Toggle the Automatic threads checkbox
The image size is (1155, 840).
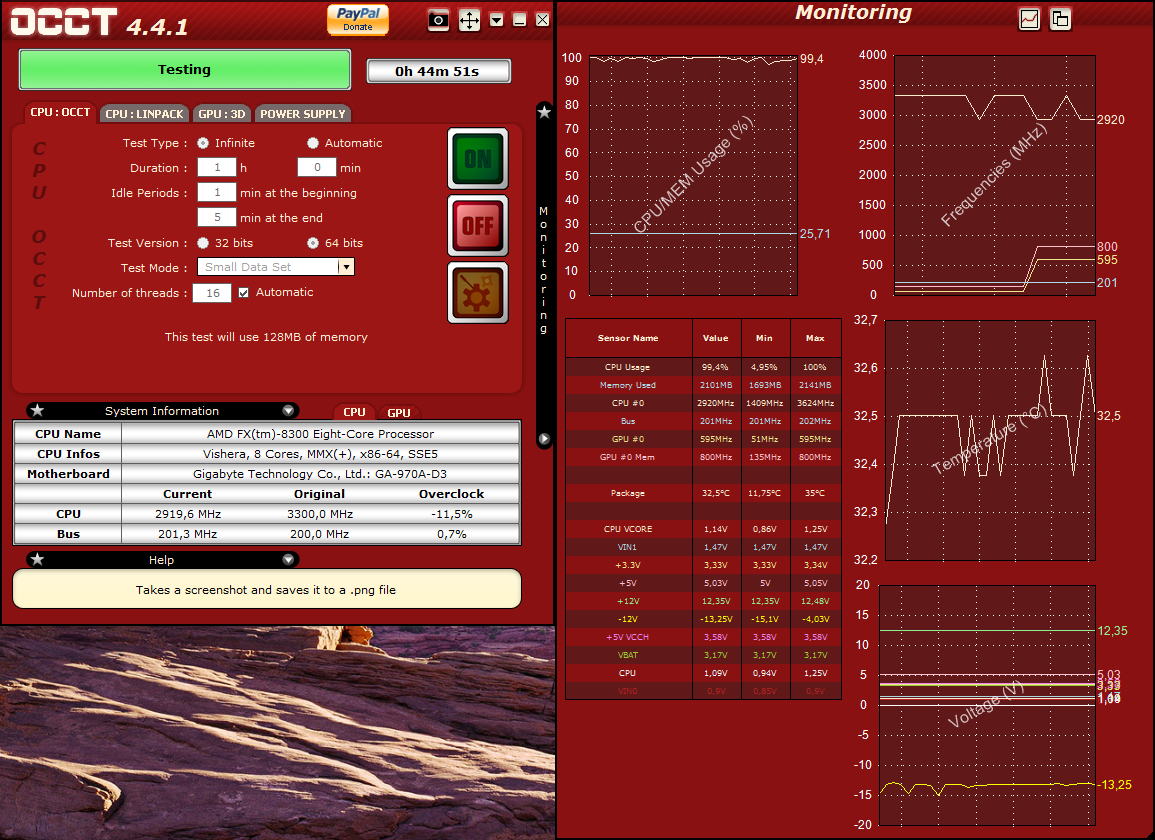(244, 293)
